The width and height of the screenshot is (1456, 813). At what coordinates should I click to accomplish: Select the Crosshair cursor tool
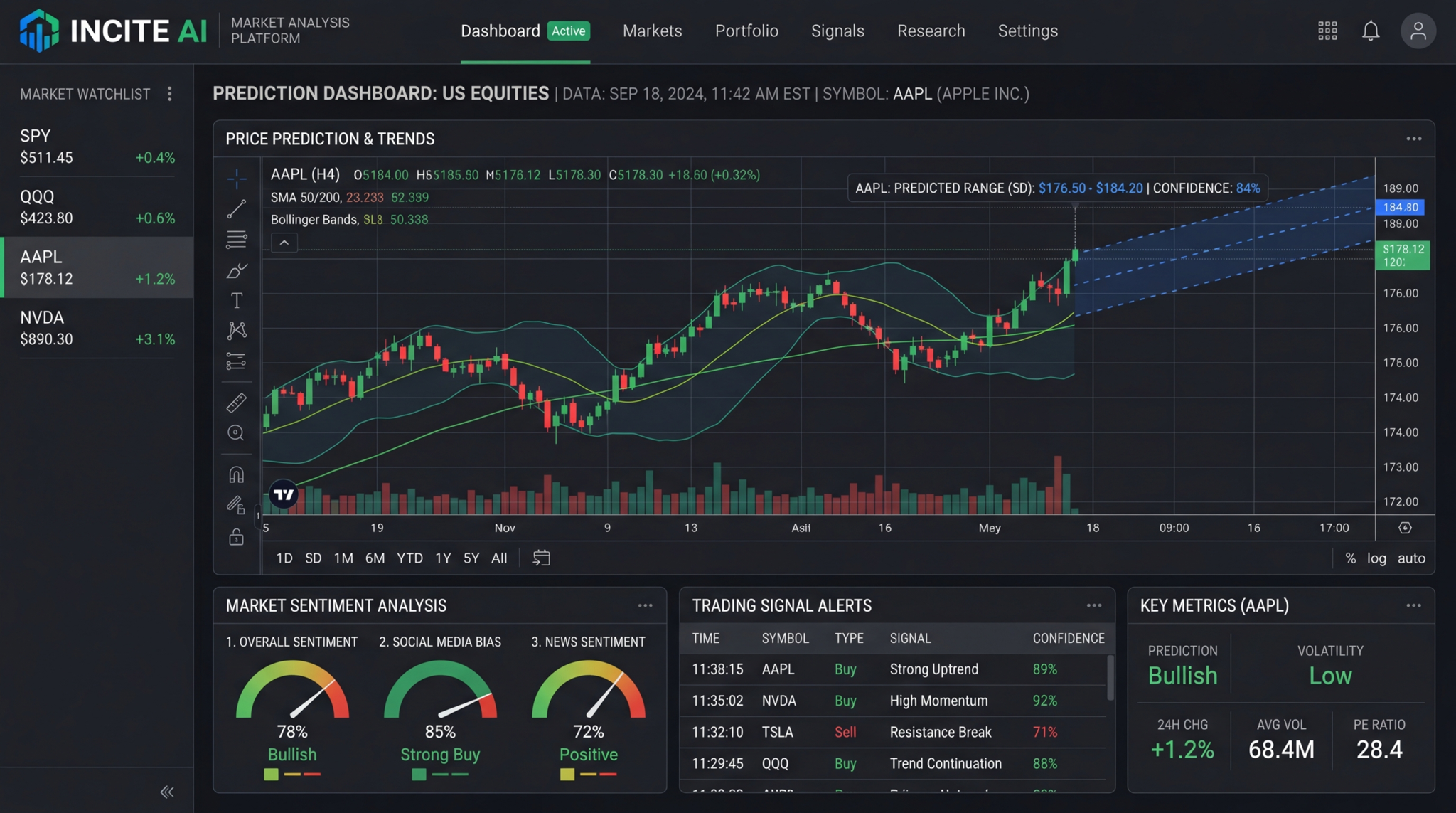coord(236,179)
